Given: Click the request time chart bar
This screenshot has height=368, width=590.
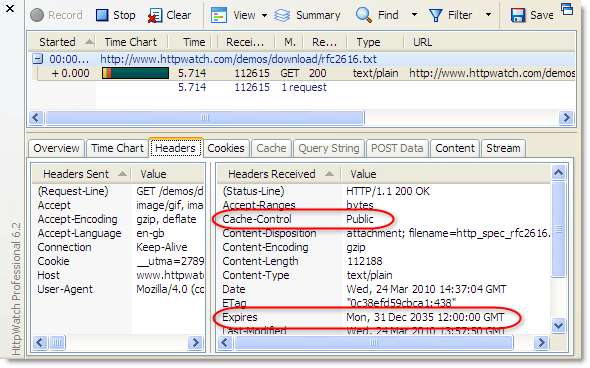Looking at the screenshot, I should [x=135, y=73].
